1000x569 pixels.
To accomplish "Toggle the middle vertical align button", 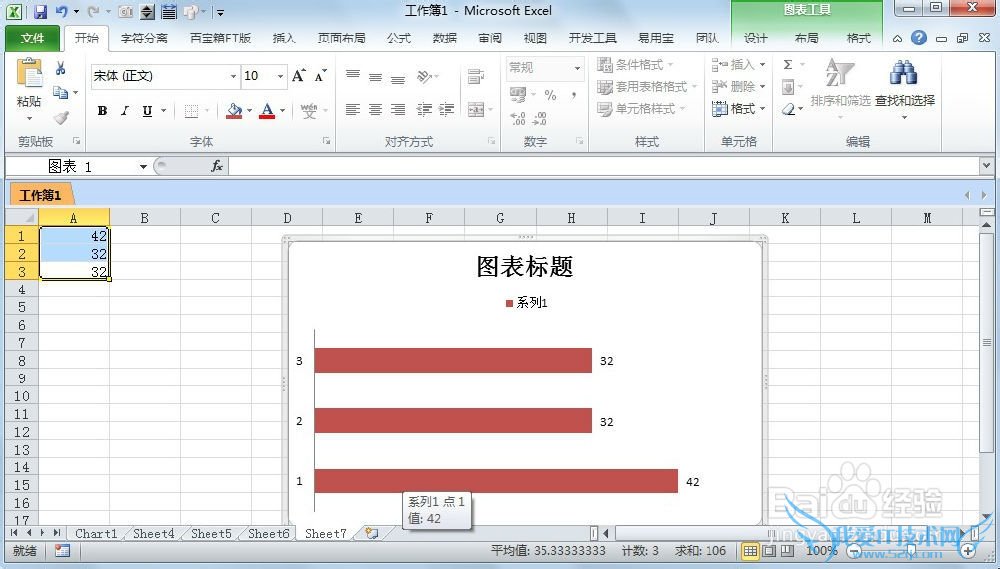I will pyautogui.click(x=376, y=76).
